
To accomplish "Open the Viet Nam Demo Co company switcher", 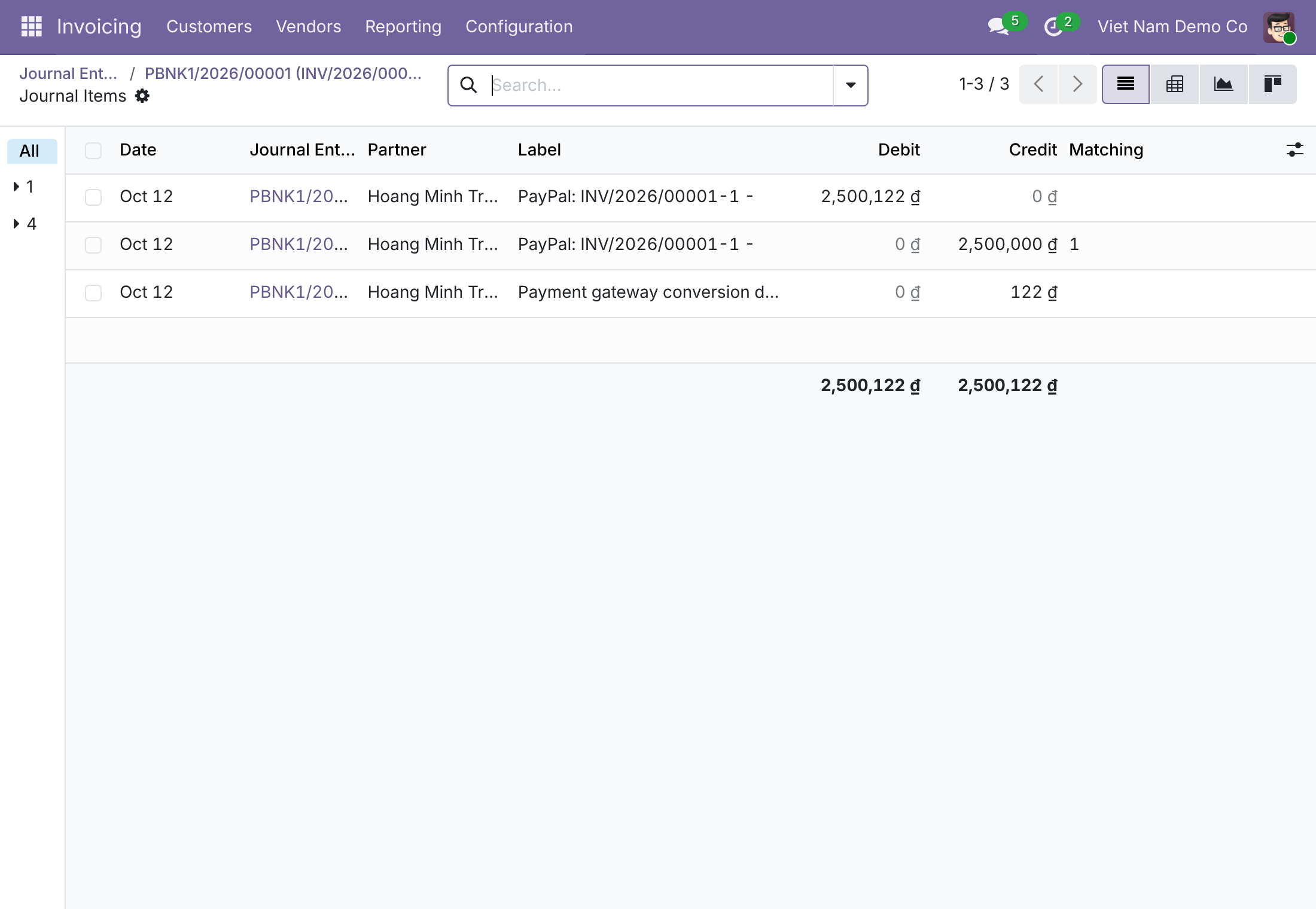I will 1172,26.
